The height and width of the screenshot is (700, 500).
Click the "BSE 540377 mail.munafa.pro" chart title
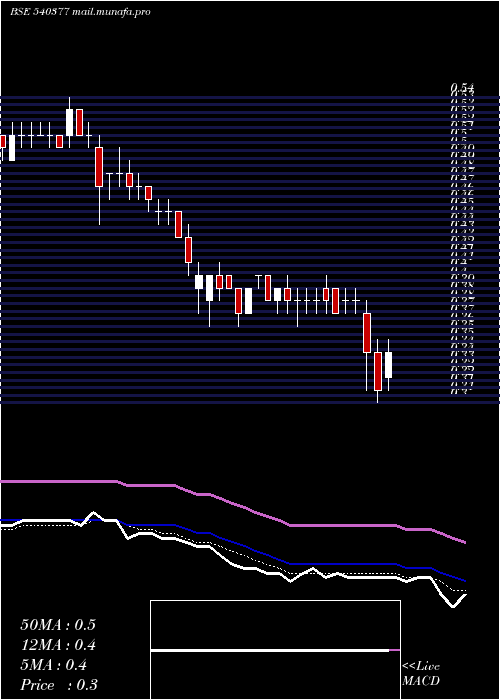(80, 12)
